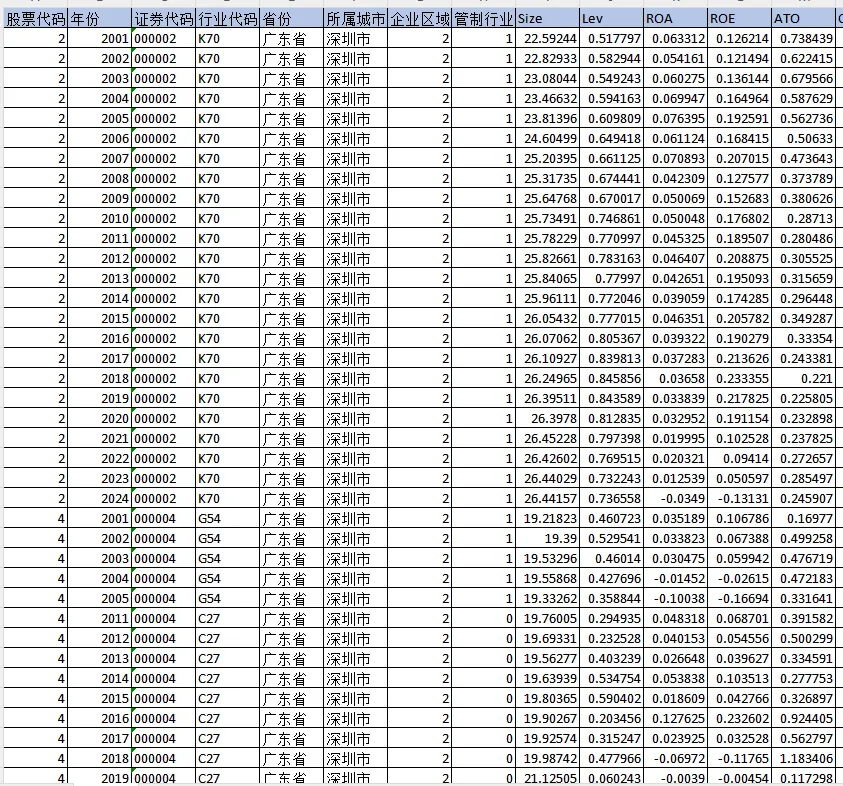The image size is (843, 786).
Task: Click the Size cell 19.39
Action: pos(547,538)
